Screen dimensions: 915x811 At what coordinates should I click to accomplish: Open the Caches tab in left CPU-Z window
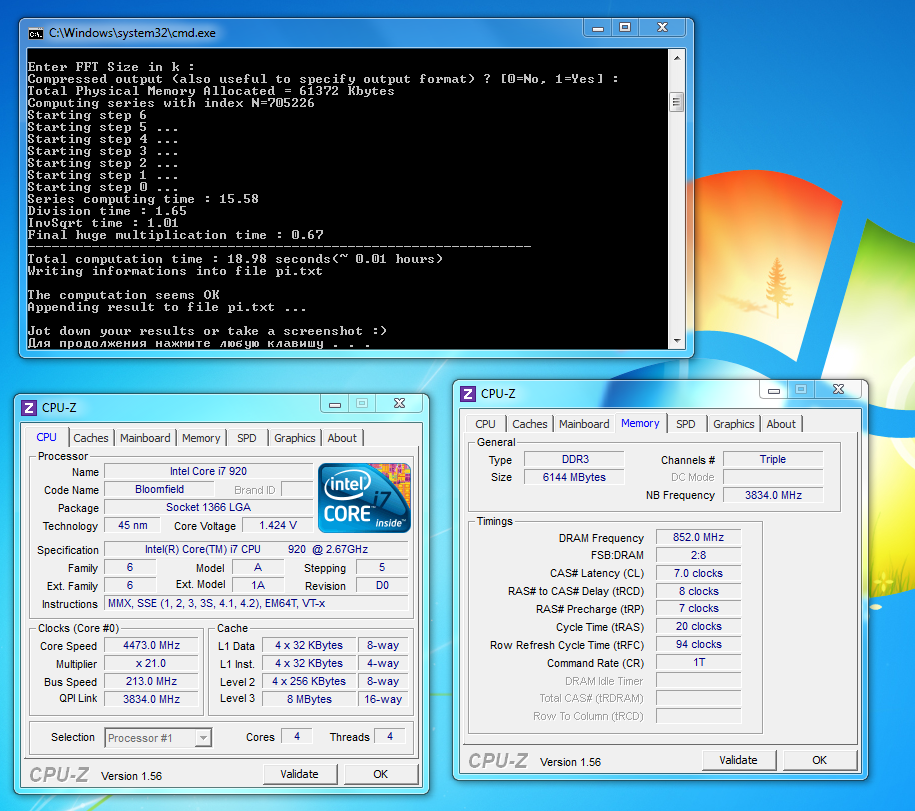click(x=90, y=438)
